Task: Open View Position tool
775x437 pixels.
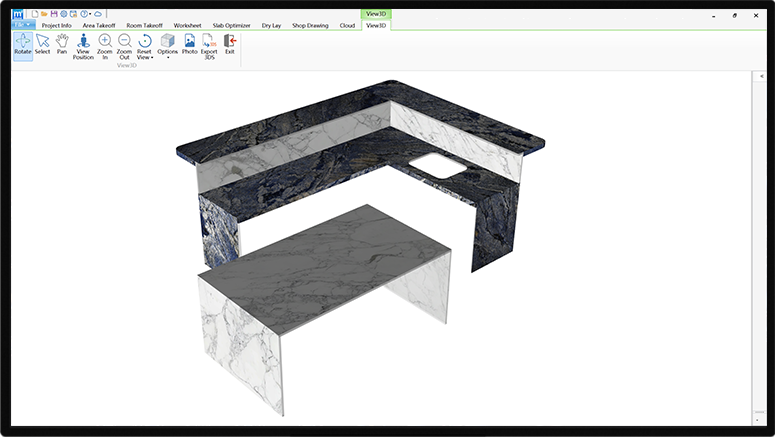Action: pyautogui.click(x=83, y=47)
